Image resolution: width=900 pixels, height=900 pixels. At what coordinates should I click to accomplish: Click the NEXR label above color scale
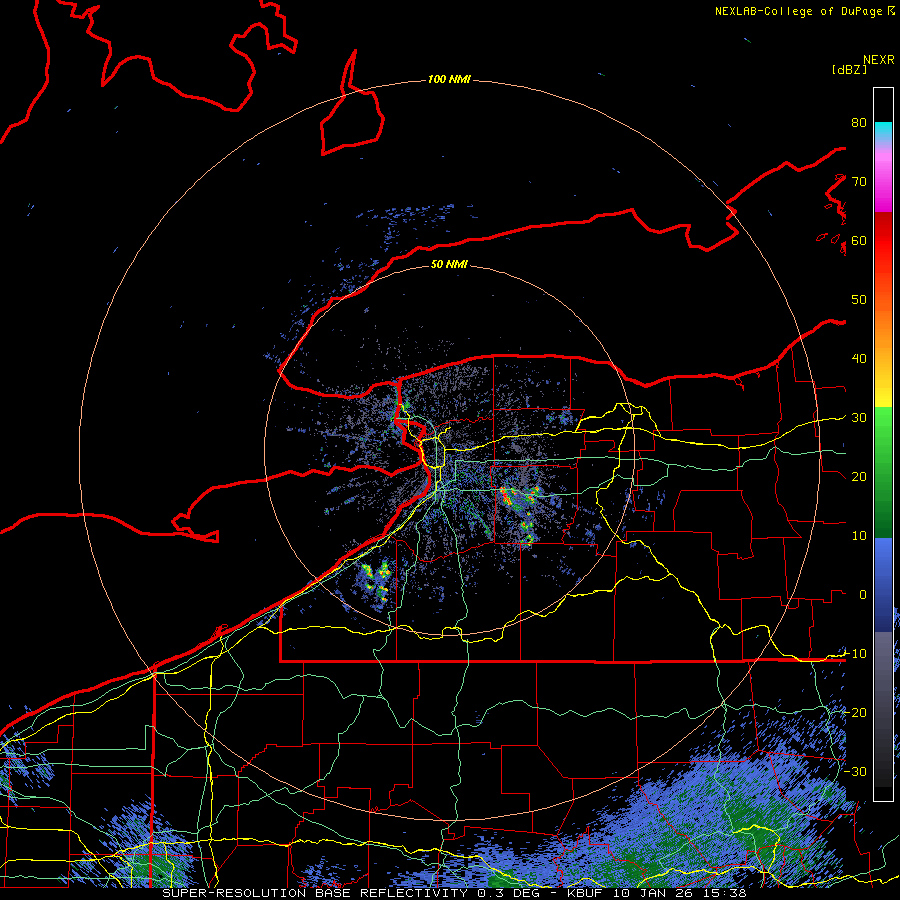coord(879,60)
